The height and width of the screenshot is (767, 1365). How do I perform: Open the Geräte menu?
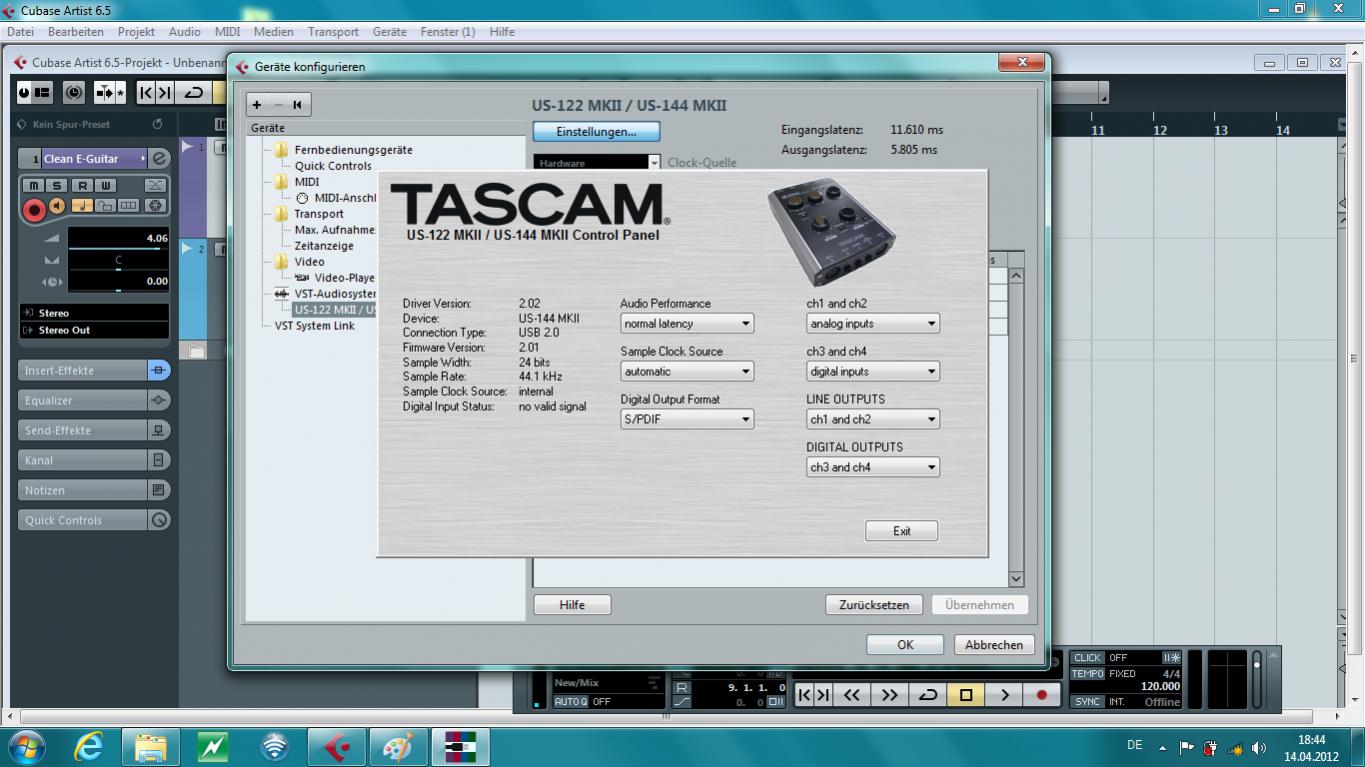pyautogui.click(x=389, y=31)
